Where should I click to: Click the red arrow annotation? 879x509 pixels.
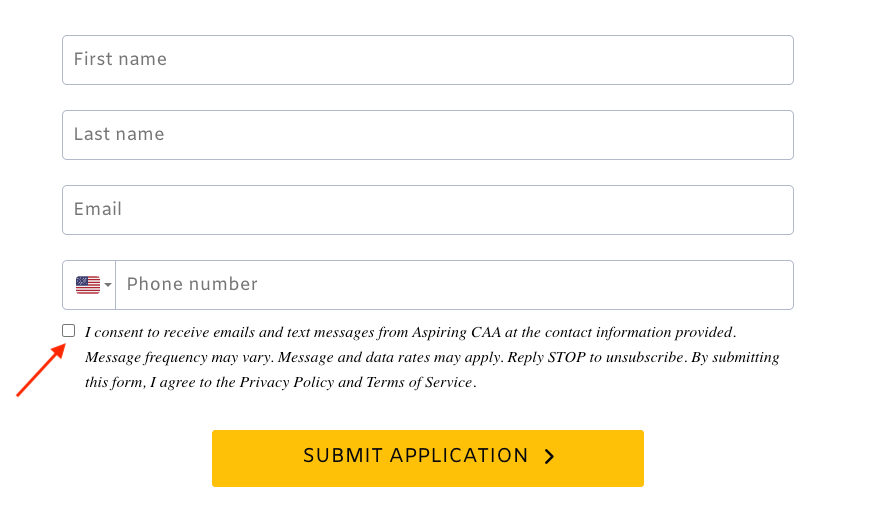(41, 369)
